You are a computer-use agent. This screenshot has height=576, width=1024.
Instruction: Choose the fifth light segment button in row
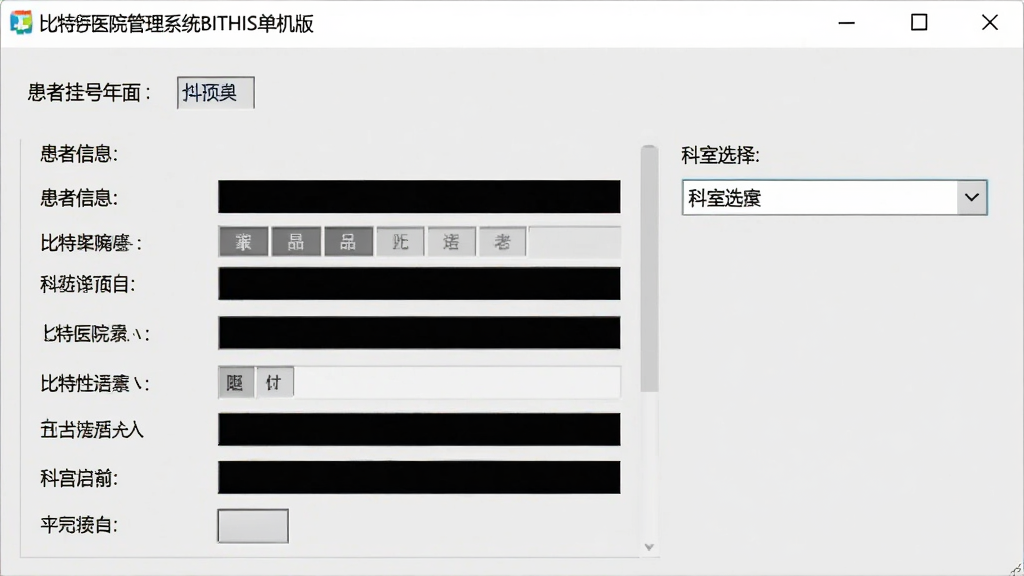pyautogui.click(x=451, y=242)
